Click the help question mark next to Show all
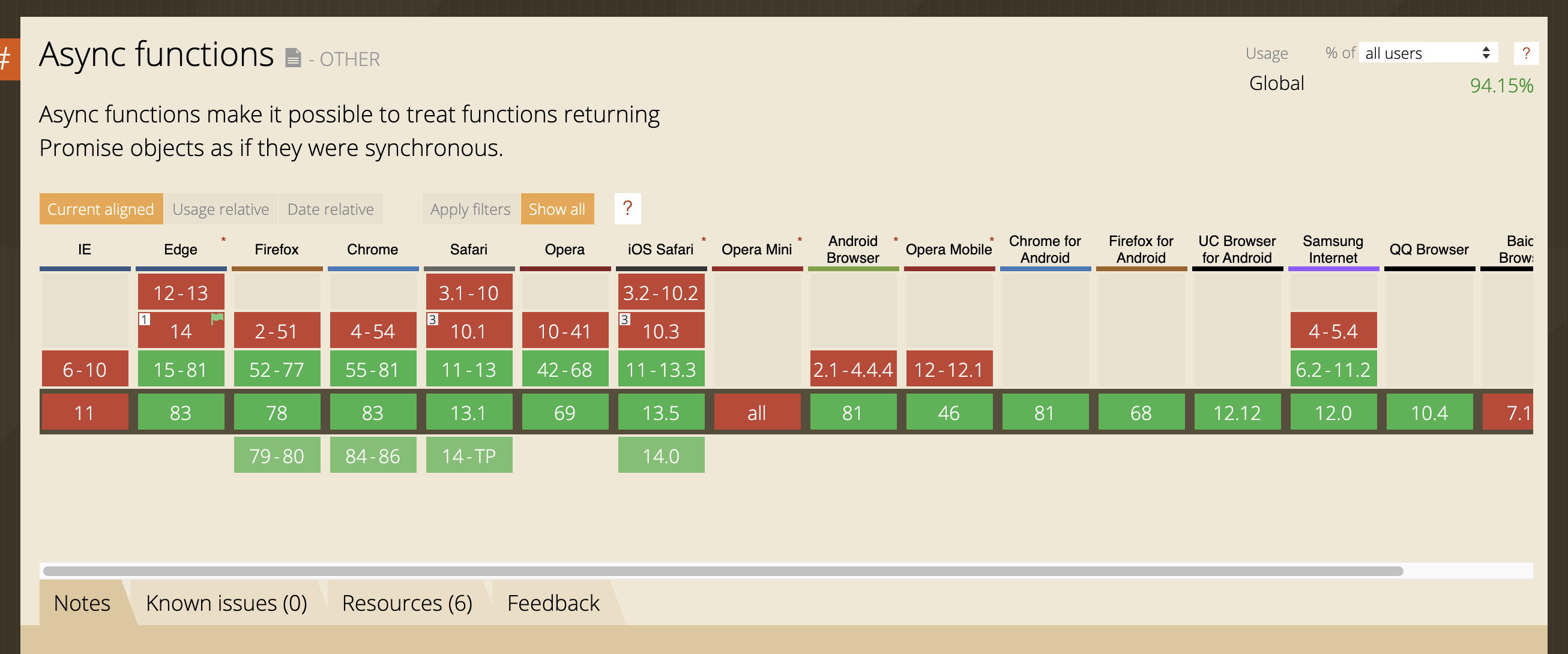This screenshot has width=1568, height=654. (x=628, y=209)
